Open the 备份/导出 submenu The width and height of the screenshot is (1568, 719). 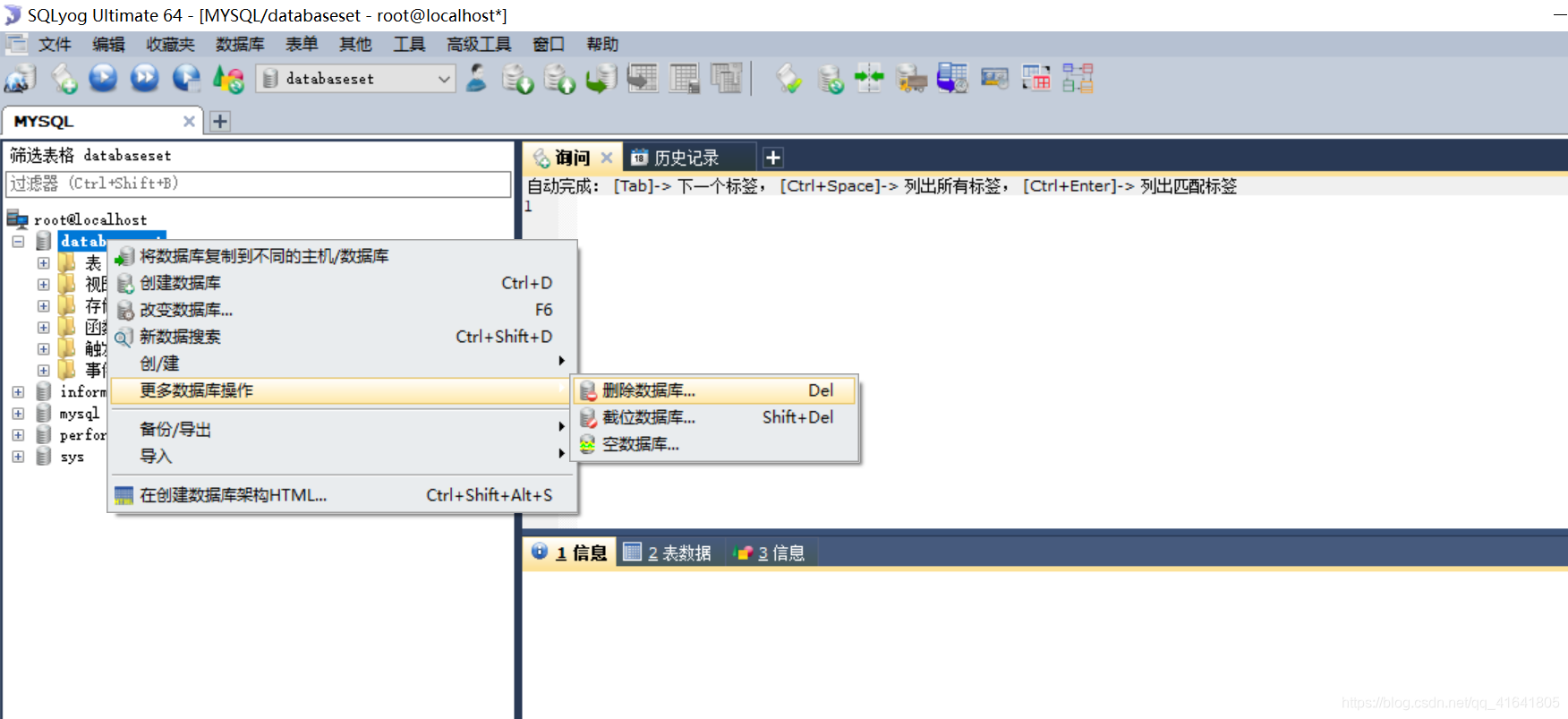[x=343, y=430]
